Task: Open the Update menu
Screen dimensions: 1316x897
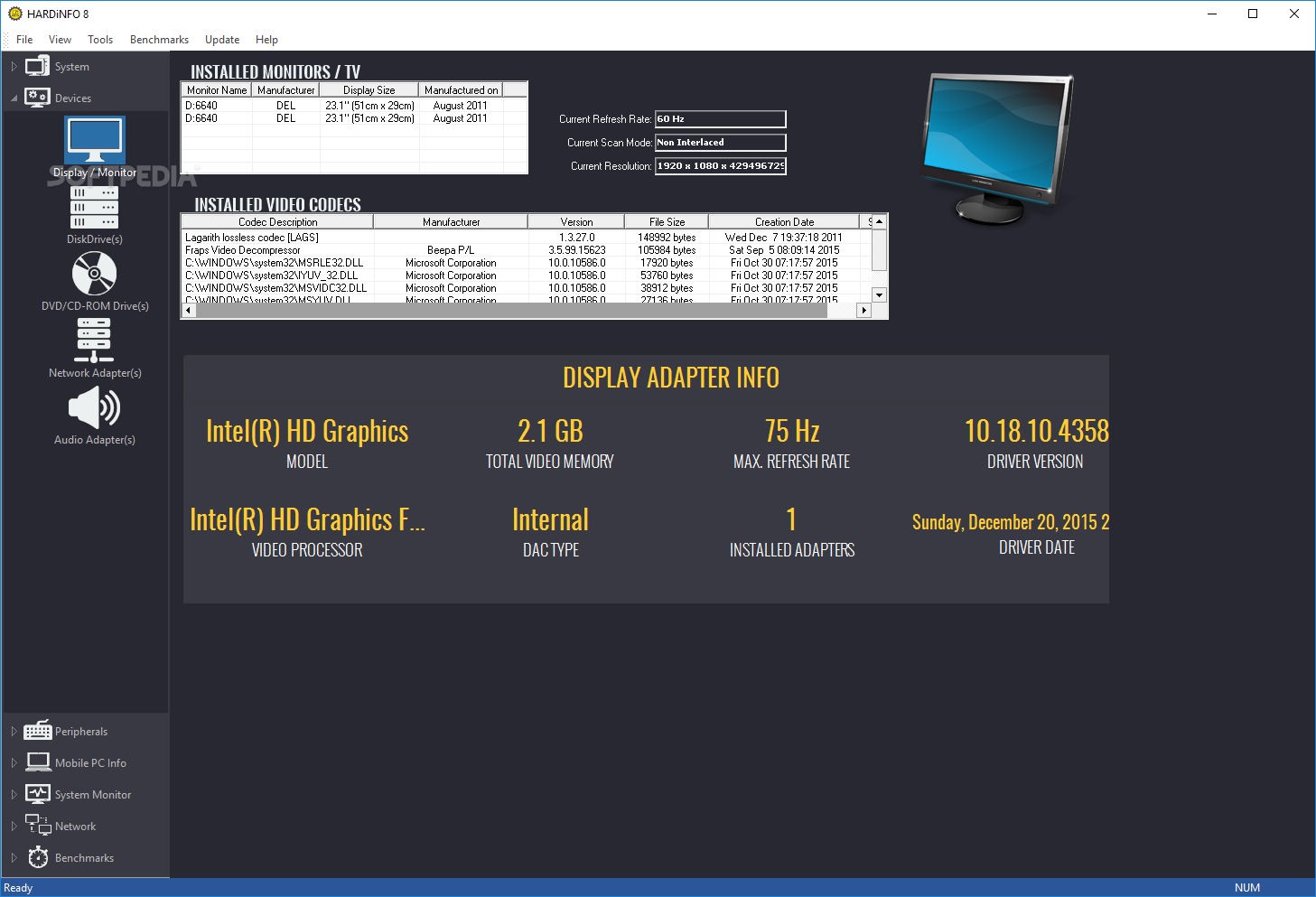Action: coord(222,40)
